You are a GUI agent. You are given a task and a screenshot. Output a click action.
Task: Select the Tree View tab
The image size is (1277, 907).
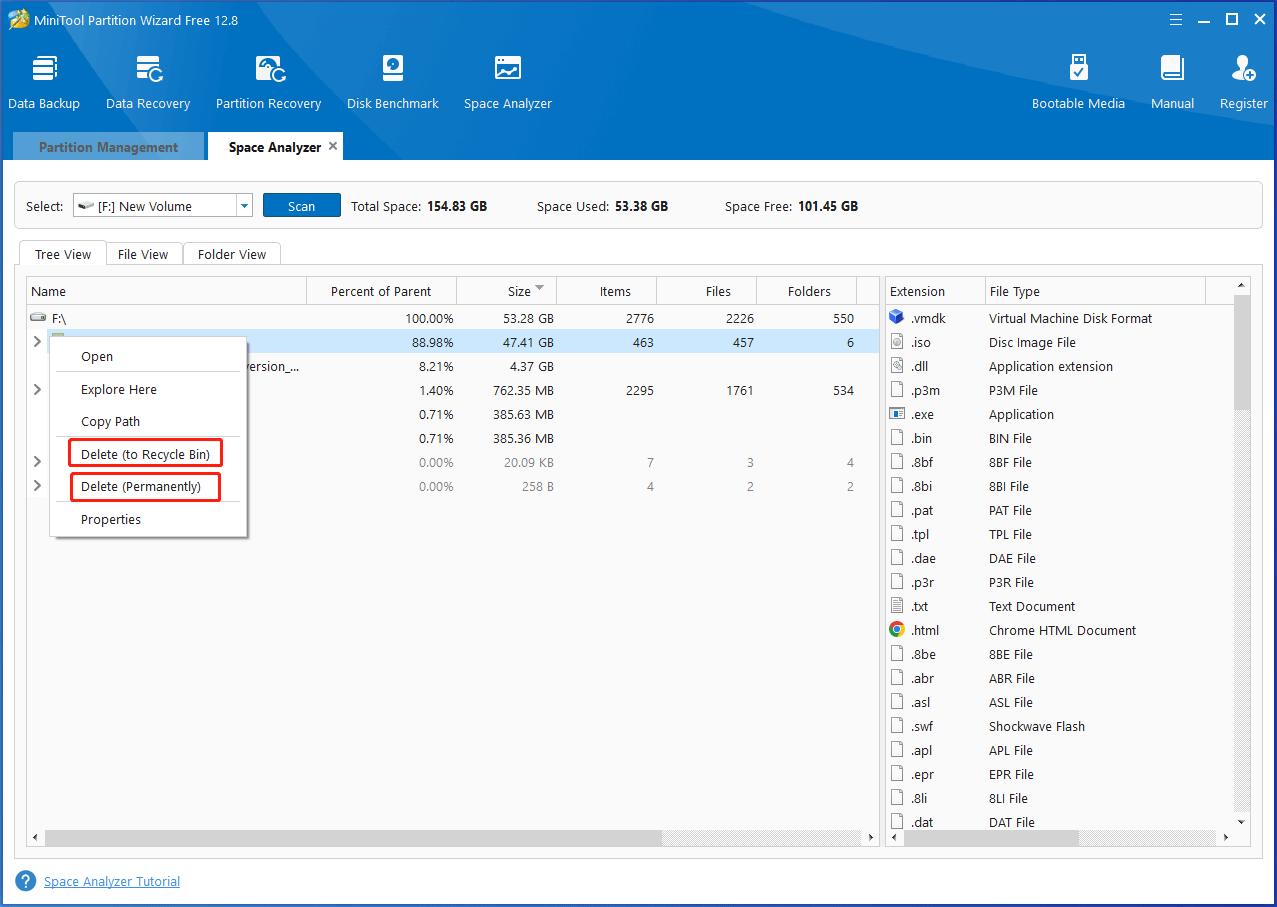62,254
